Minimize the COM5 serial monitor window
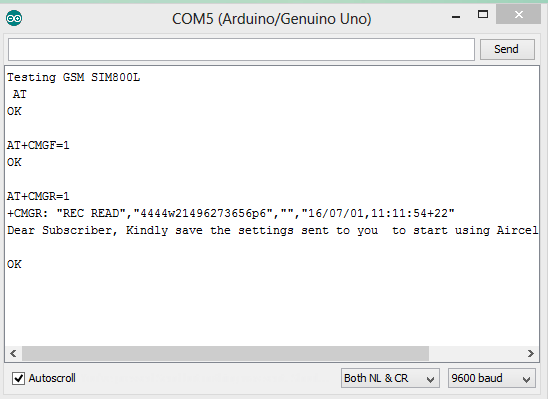This screenshot has height=399, width=548. coord(456,16)
